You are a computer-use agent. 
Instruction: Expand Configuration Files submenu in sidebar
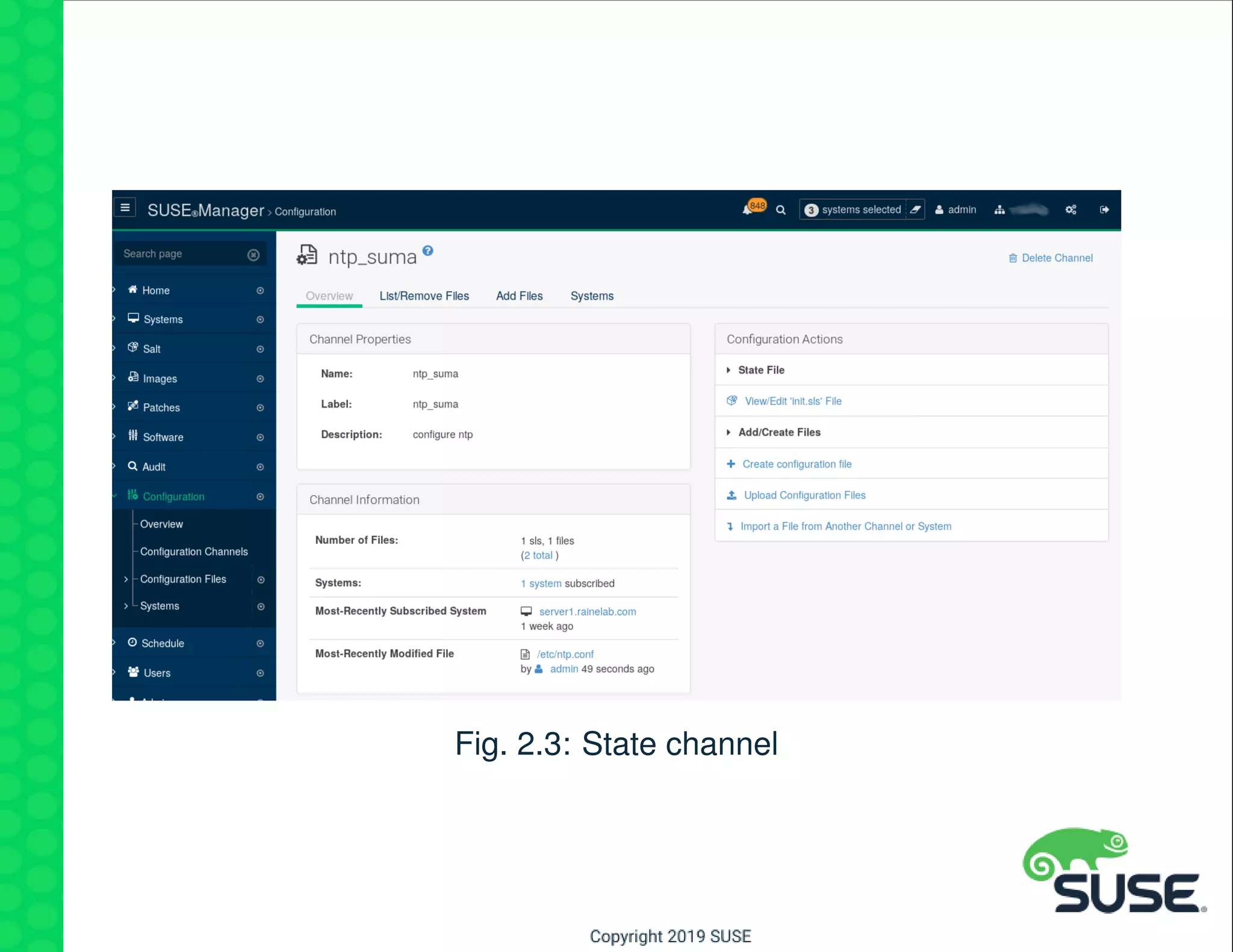coord(126,580)
